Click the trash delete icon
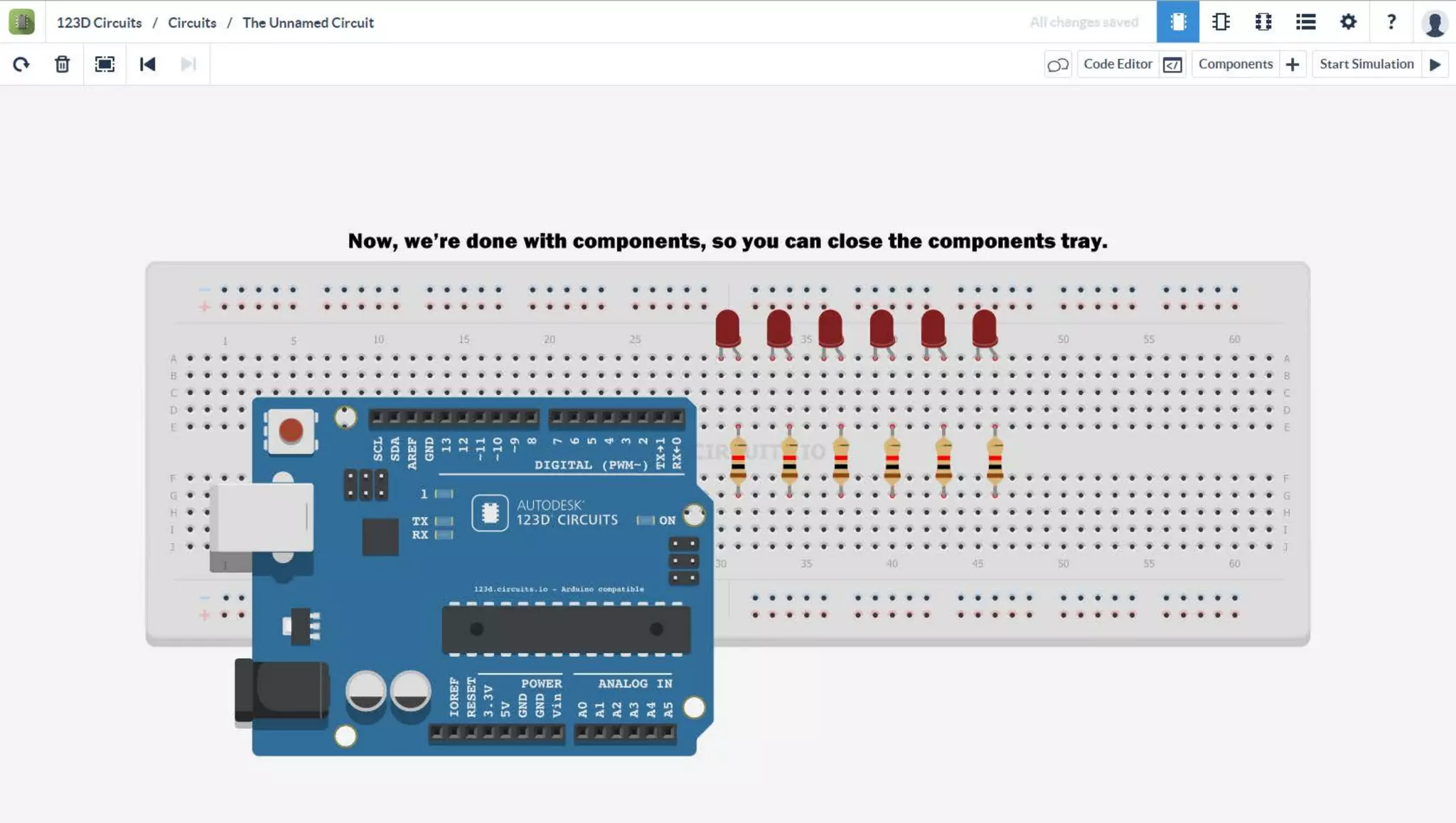The height and width of the screenshot is (823, 1456). point(63,65)
